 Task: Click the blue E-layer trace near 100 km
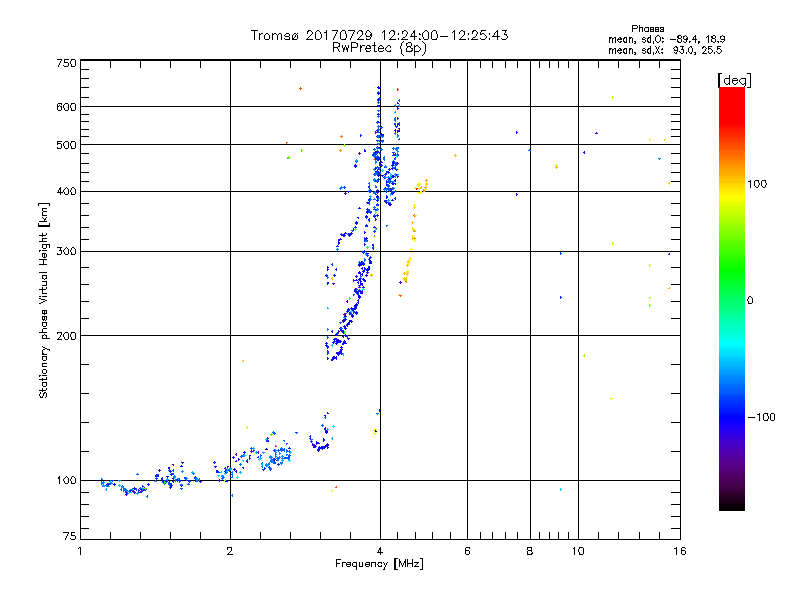[153, 482]
